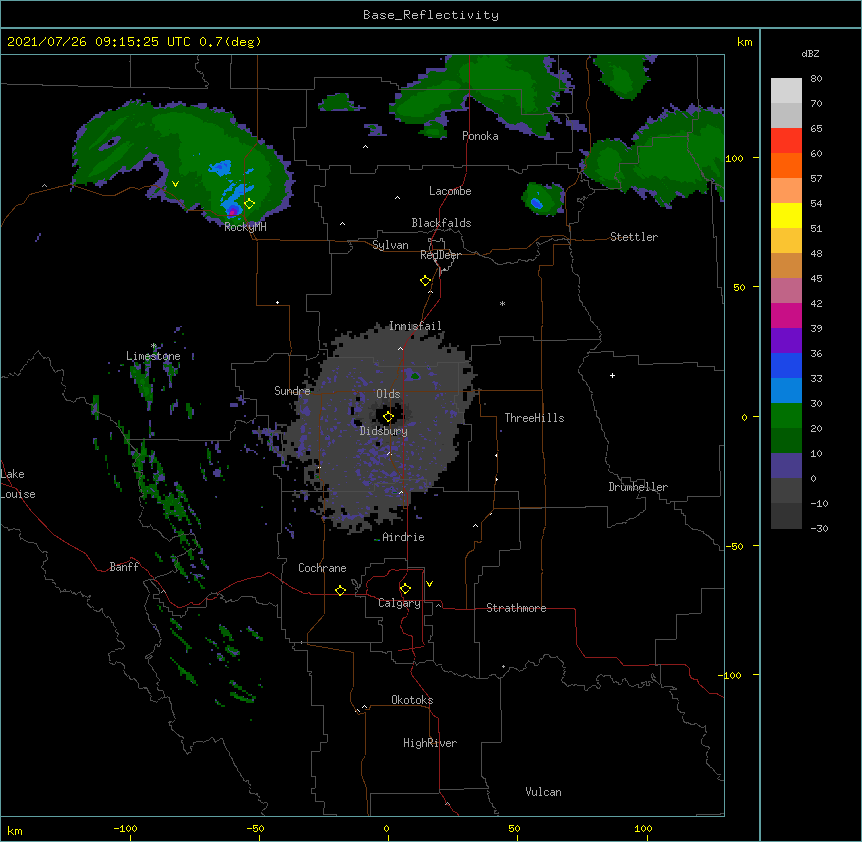Select the yellow diamond marker below Cochrane
The width and height of the screenshot is (862, 842).
click(x=340, y=590)
